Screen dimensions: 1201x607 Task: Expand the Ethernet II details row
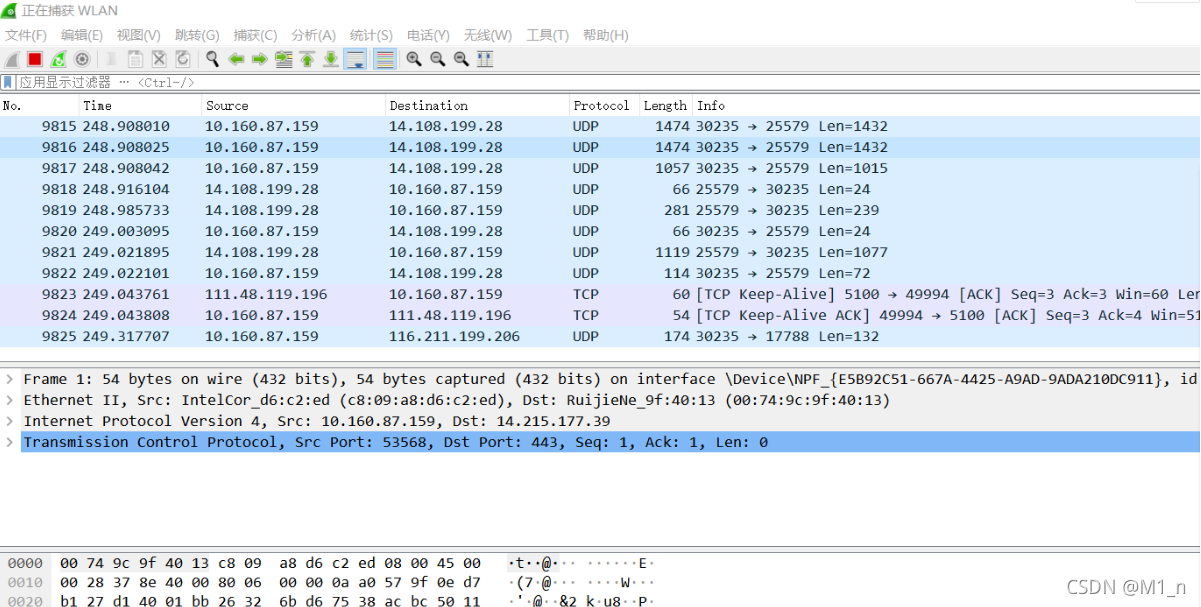pyautogui.click(x=10, y=400)
